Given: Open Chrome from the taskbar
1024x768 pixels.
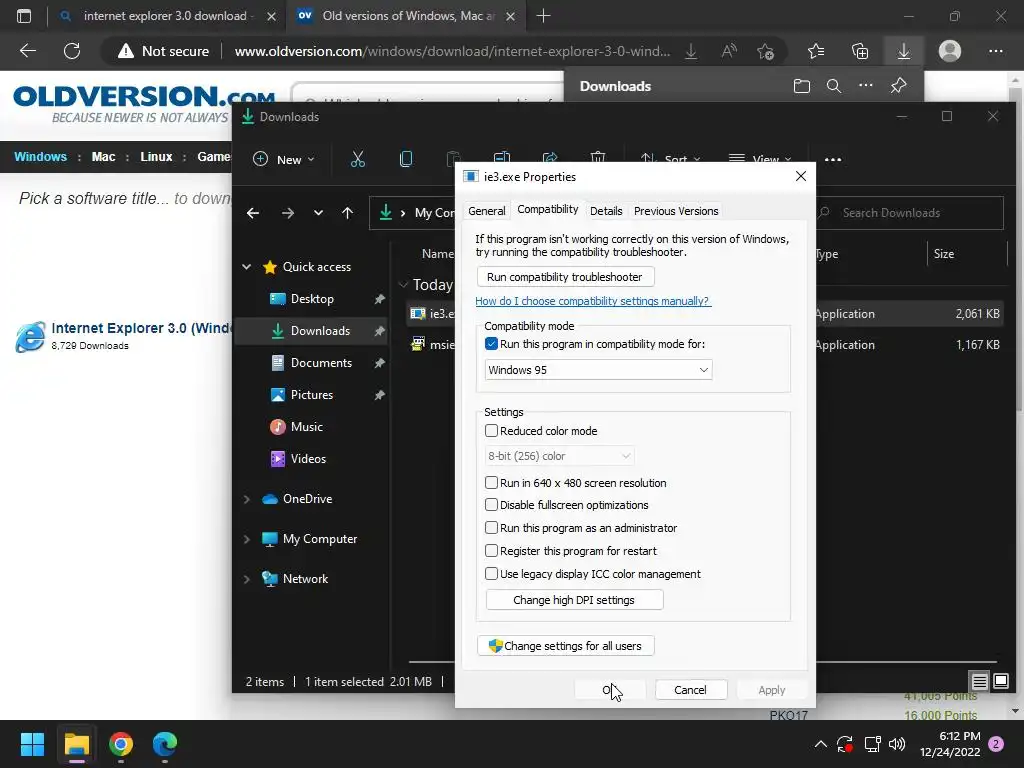Looking at the screenshot, I should coord(121,744).
